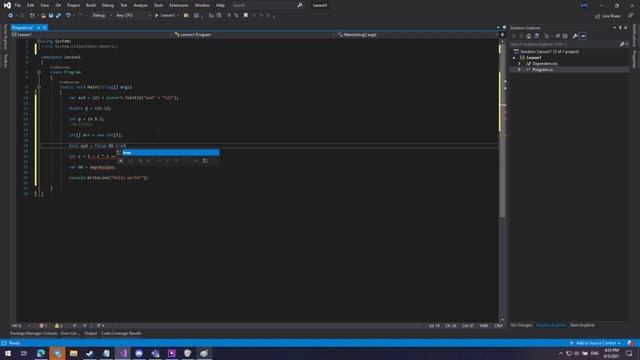This screenshot has width=640, height=360.
Task: Click the warning count indicator
Action: tap(58, 326)
